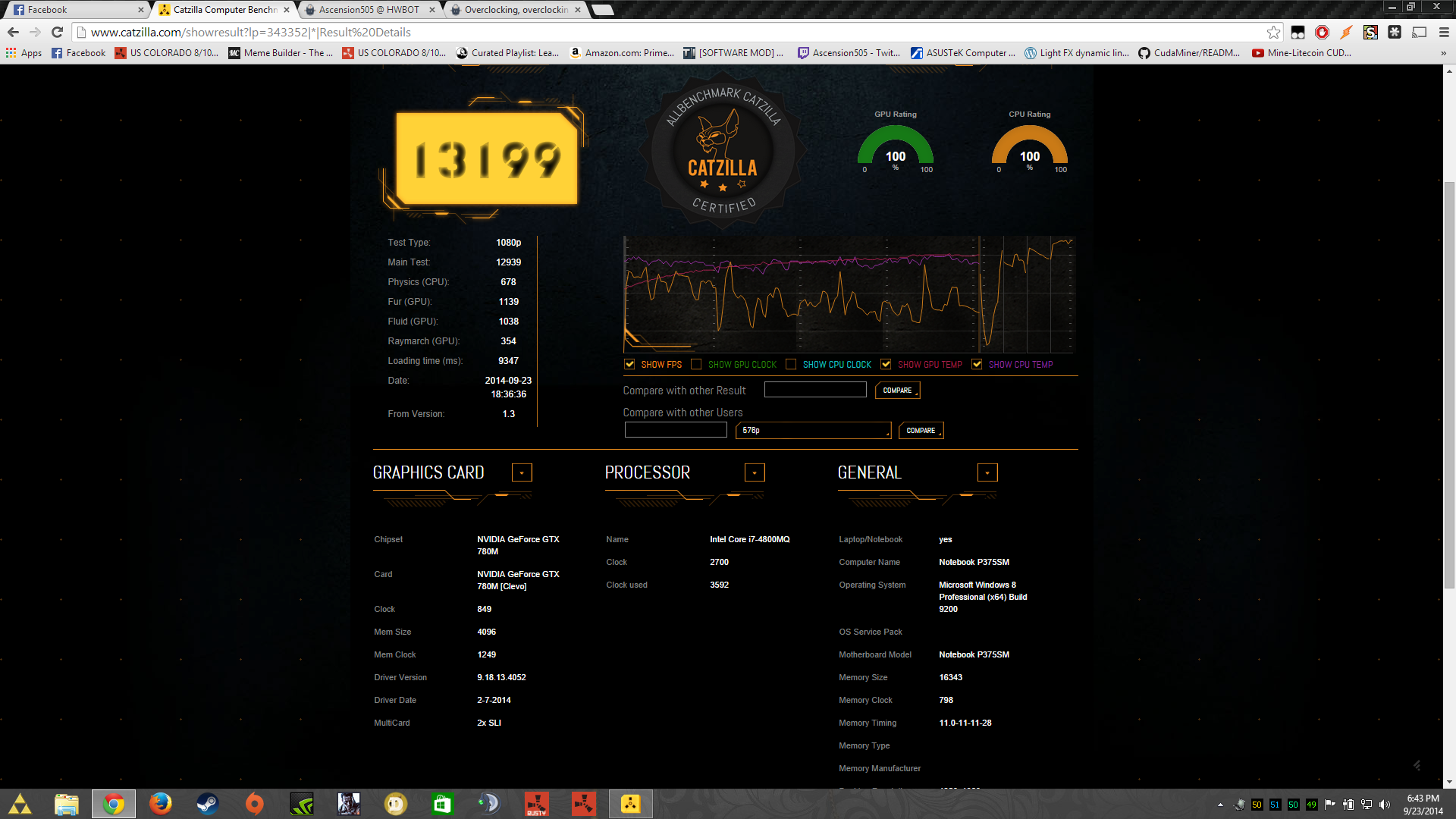Open the Dogecoin wallet taskbar icon
The width and height of the screenshot is (1456, 819).
pyautogui.click(x=395, y=803)
